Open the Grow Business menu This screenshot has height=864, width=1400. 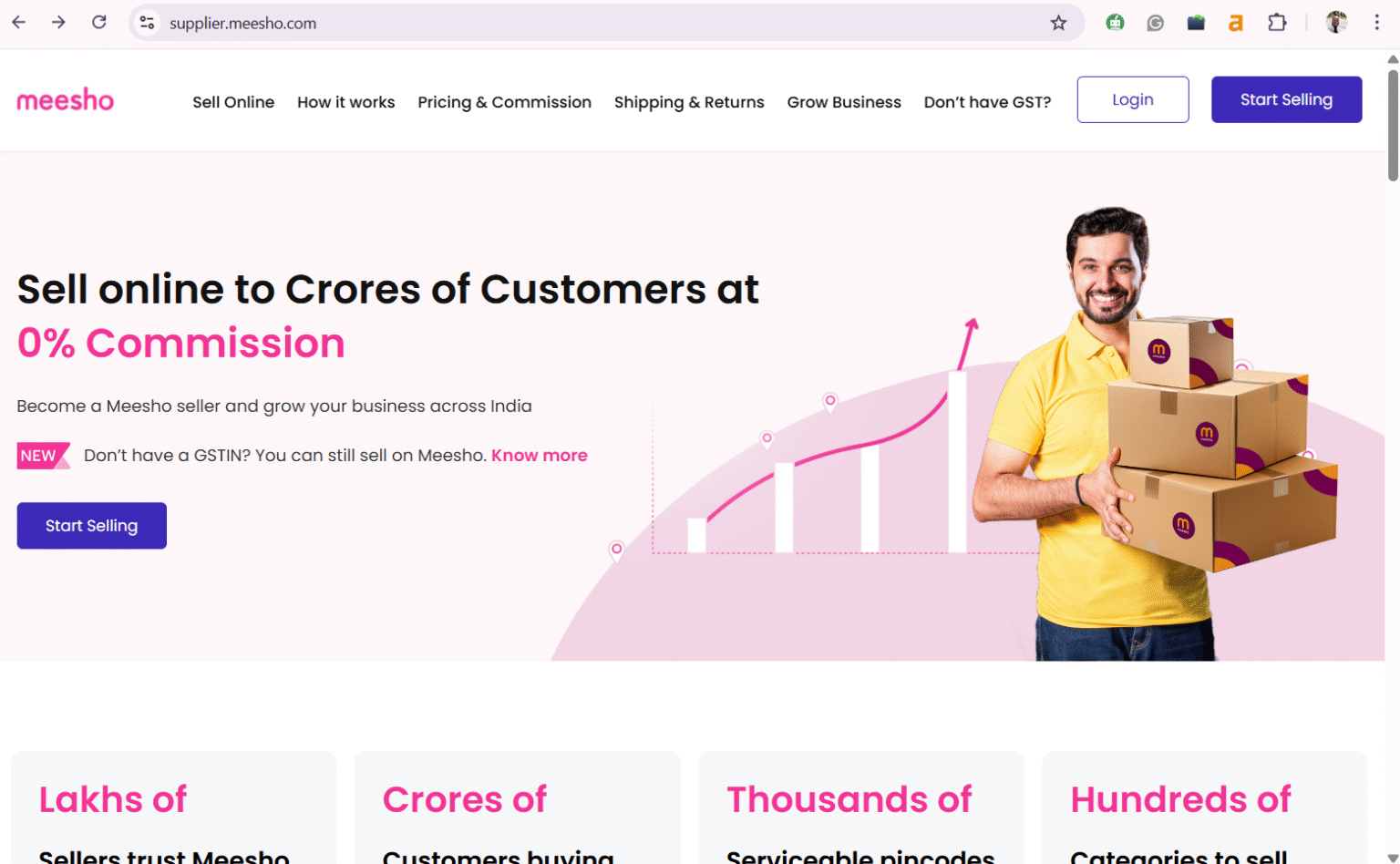844,102
